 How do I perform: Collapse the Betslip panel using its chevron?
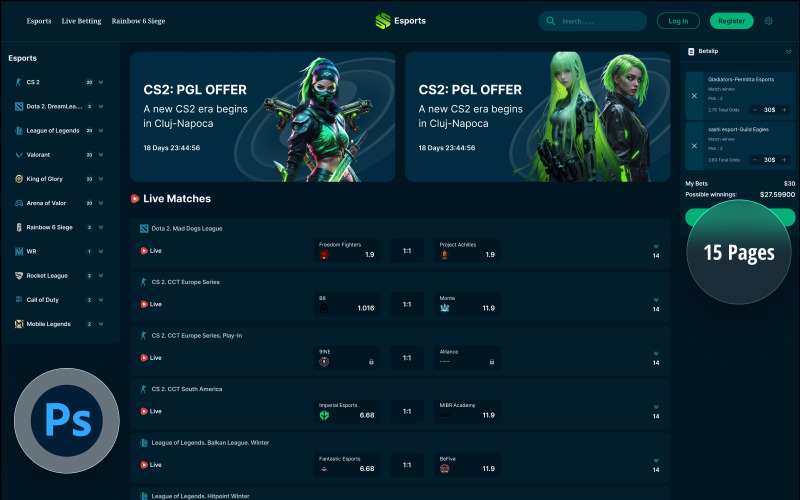pyautogui.click(x=788, y=52)
